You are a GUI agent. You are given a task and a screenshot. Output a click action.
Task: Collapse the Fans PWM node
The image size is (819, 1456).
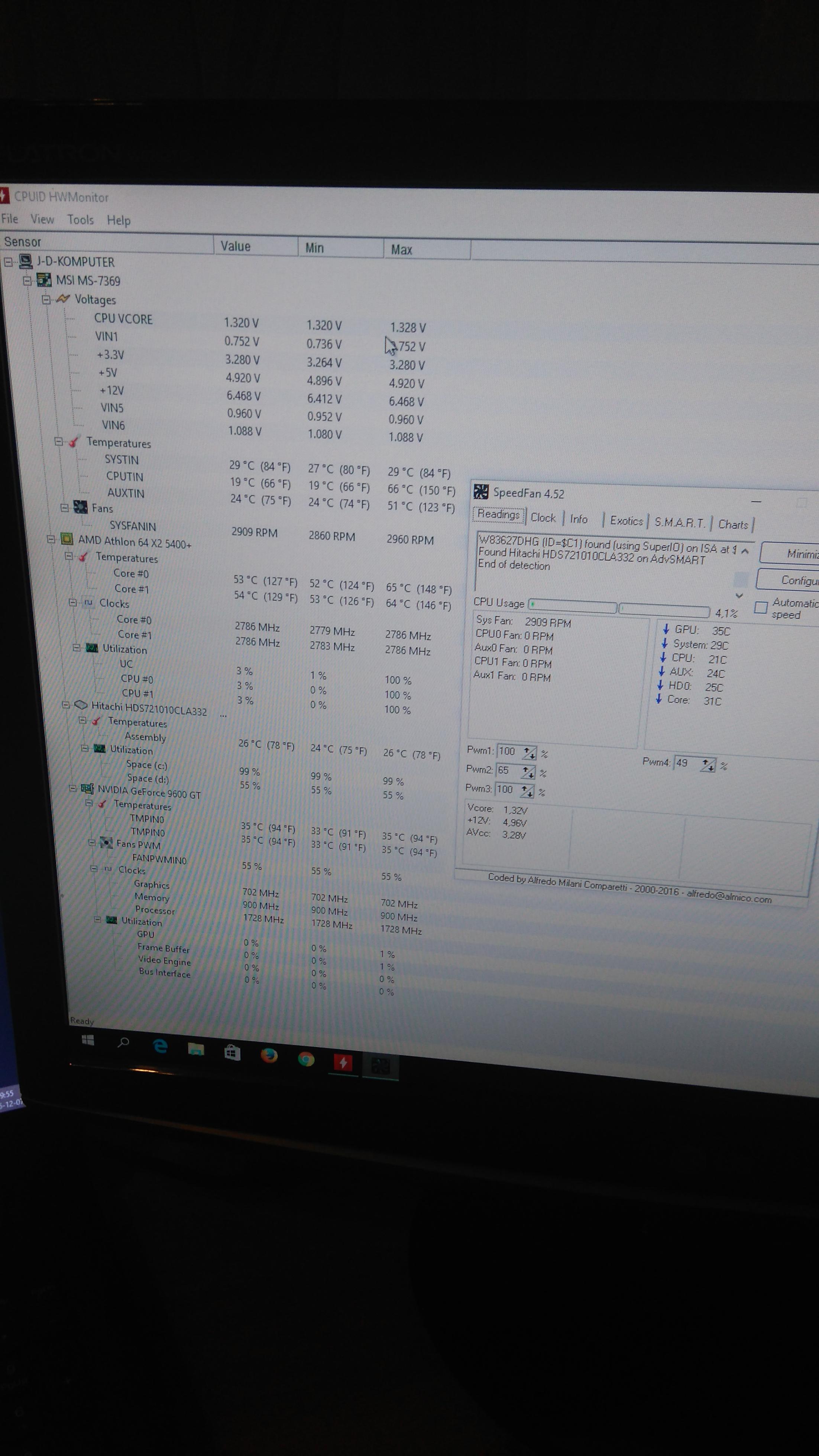[92, 842]
